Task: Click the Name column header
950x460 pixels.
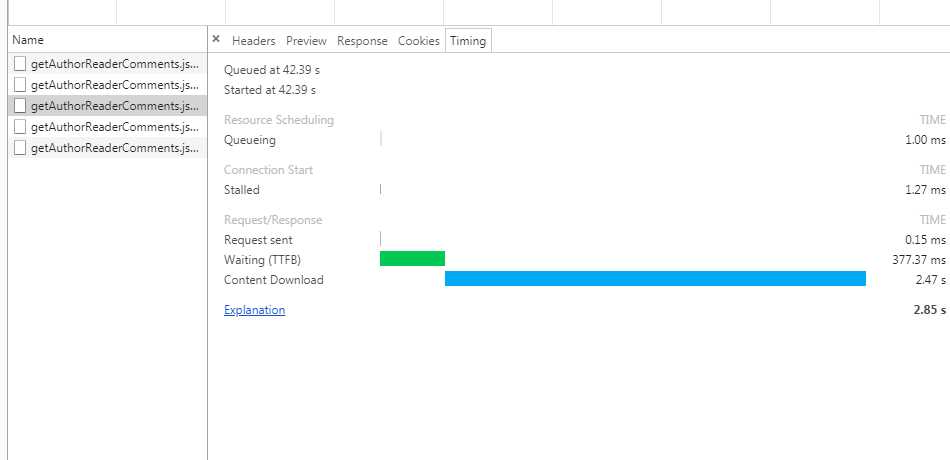Action: click(x=108, y=39)
